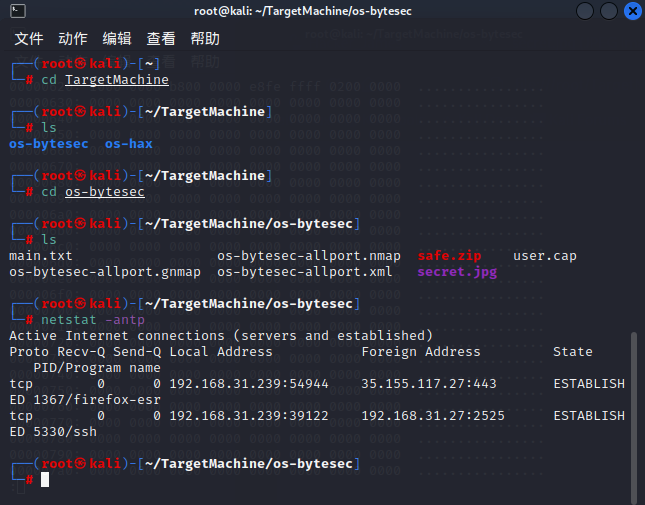Open the 帮助 menu
The width and height of the screenshot is (645, 505).
pyautogui.click(x=205, y=39)
